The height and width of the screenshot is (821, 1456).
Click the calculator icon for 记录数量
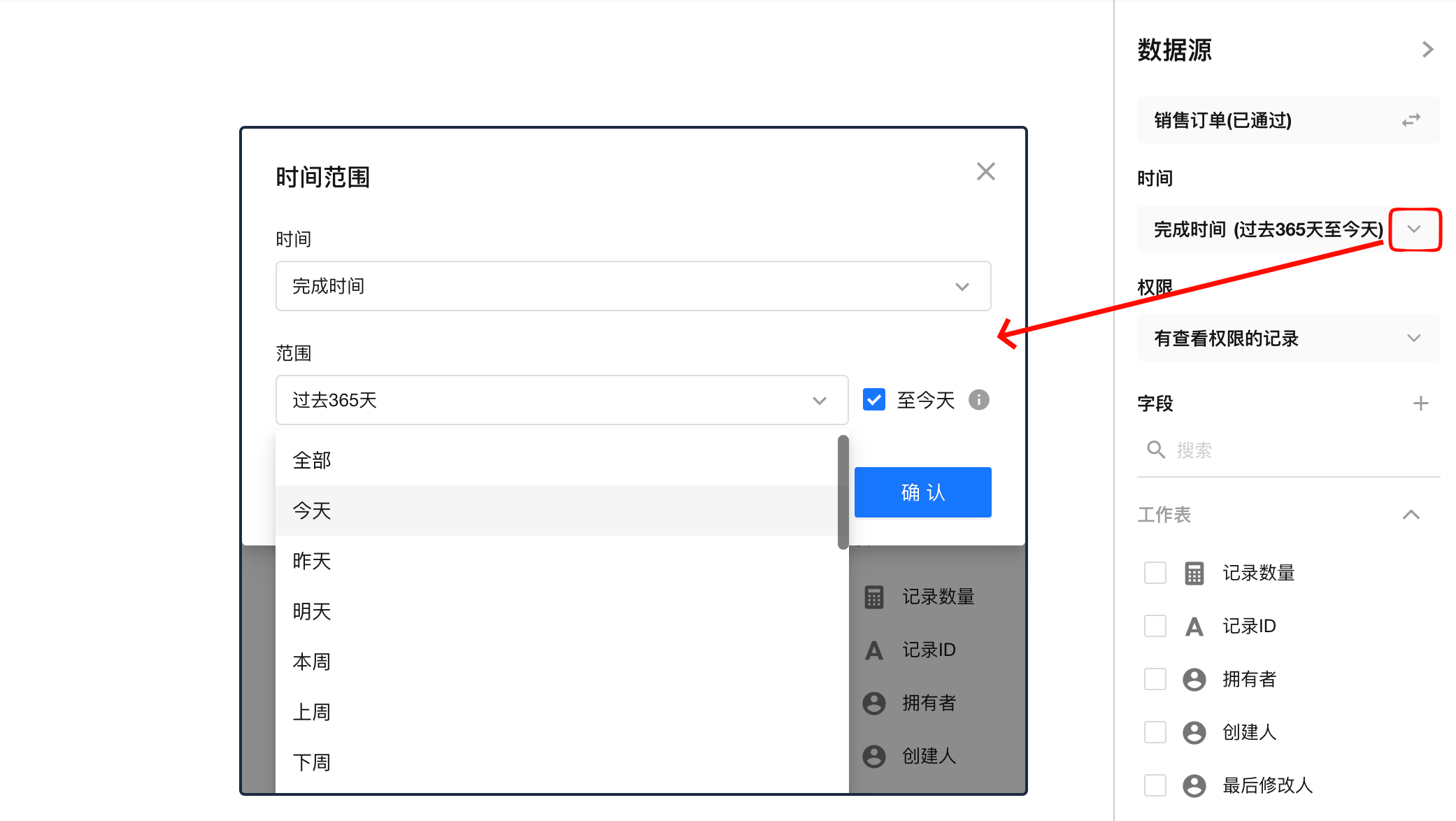click(x=1194, y=573)
